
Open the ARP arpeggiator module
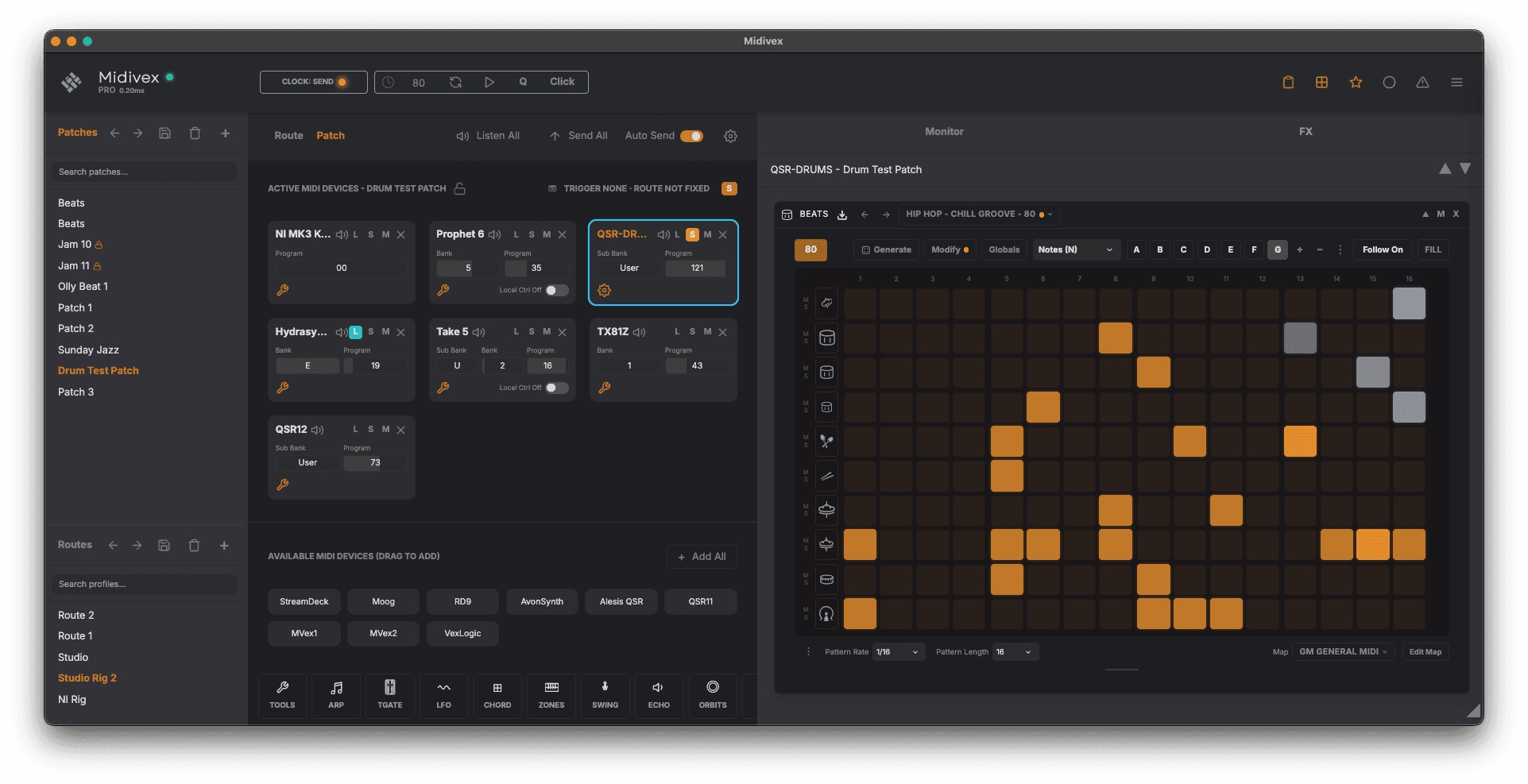click(x=336, y=695)
